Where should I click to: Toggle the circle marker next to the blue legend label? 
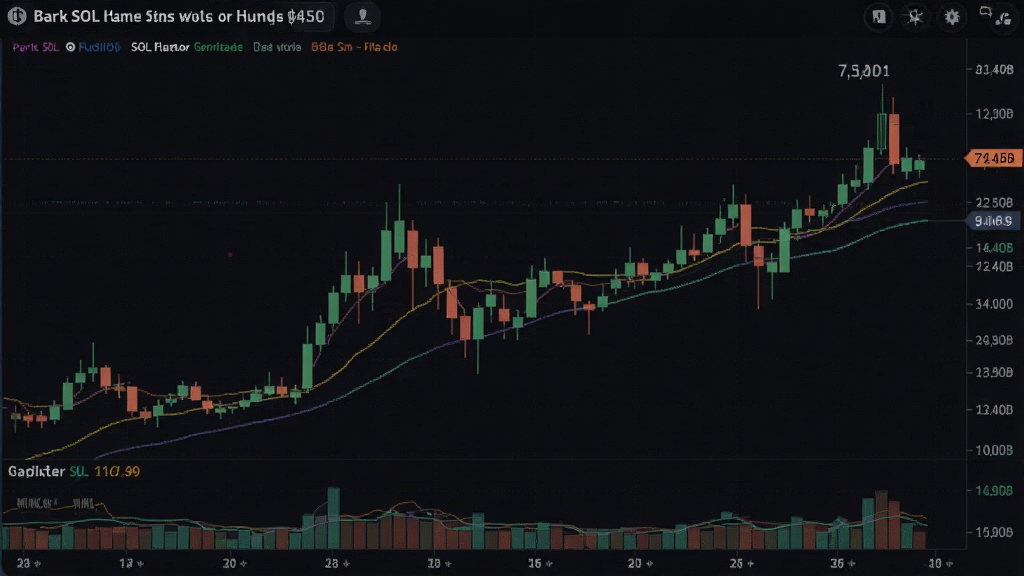coord(71,47)
